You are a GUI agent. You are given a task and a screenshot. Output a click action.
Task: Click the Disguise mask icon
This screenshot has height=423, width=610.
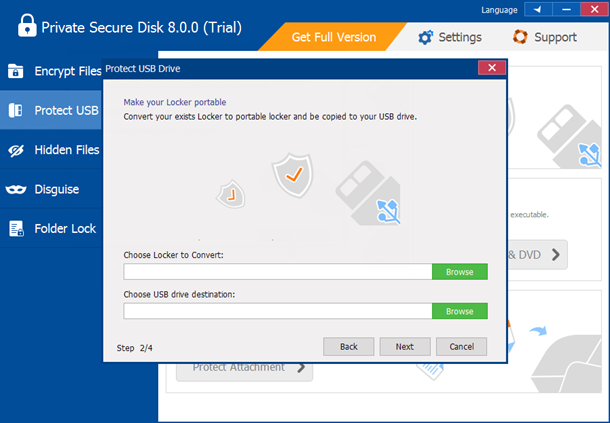pyautogui.click(x=16, y=189)
